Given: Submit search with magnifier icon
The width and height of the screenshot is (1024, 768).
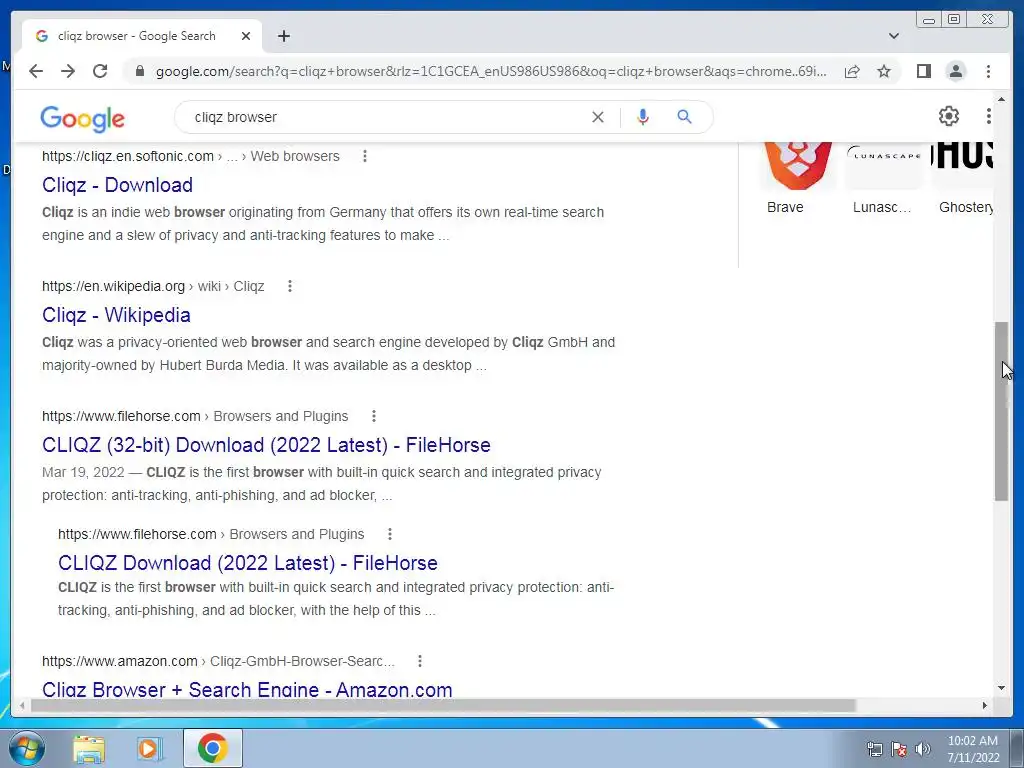Looking at the screenshot, I should [x=684, y=117].
